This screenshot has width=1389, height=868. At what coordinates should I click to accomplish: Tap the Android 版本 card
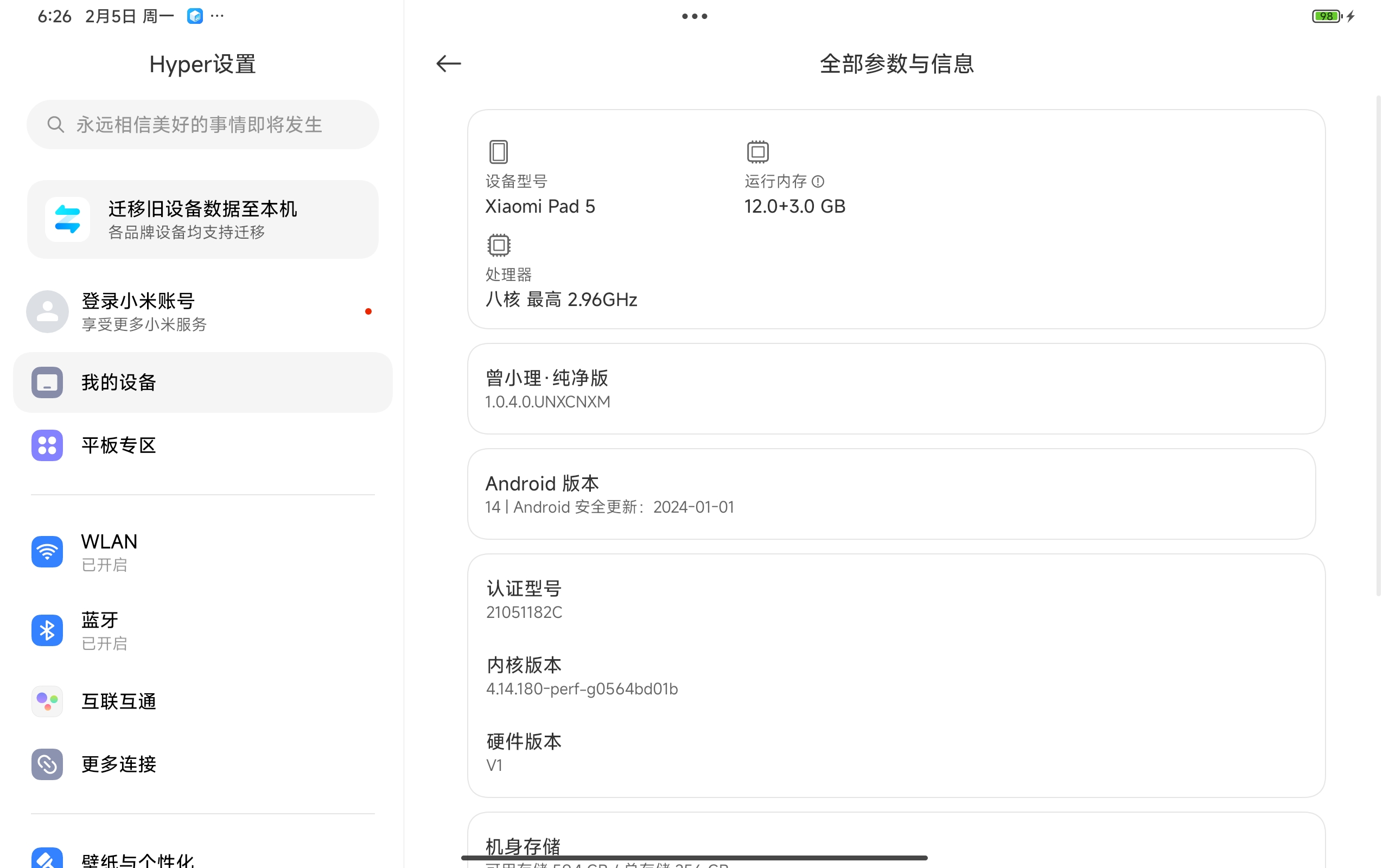(891, 494)
